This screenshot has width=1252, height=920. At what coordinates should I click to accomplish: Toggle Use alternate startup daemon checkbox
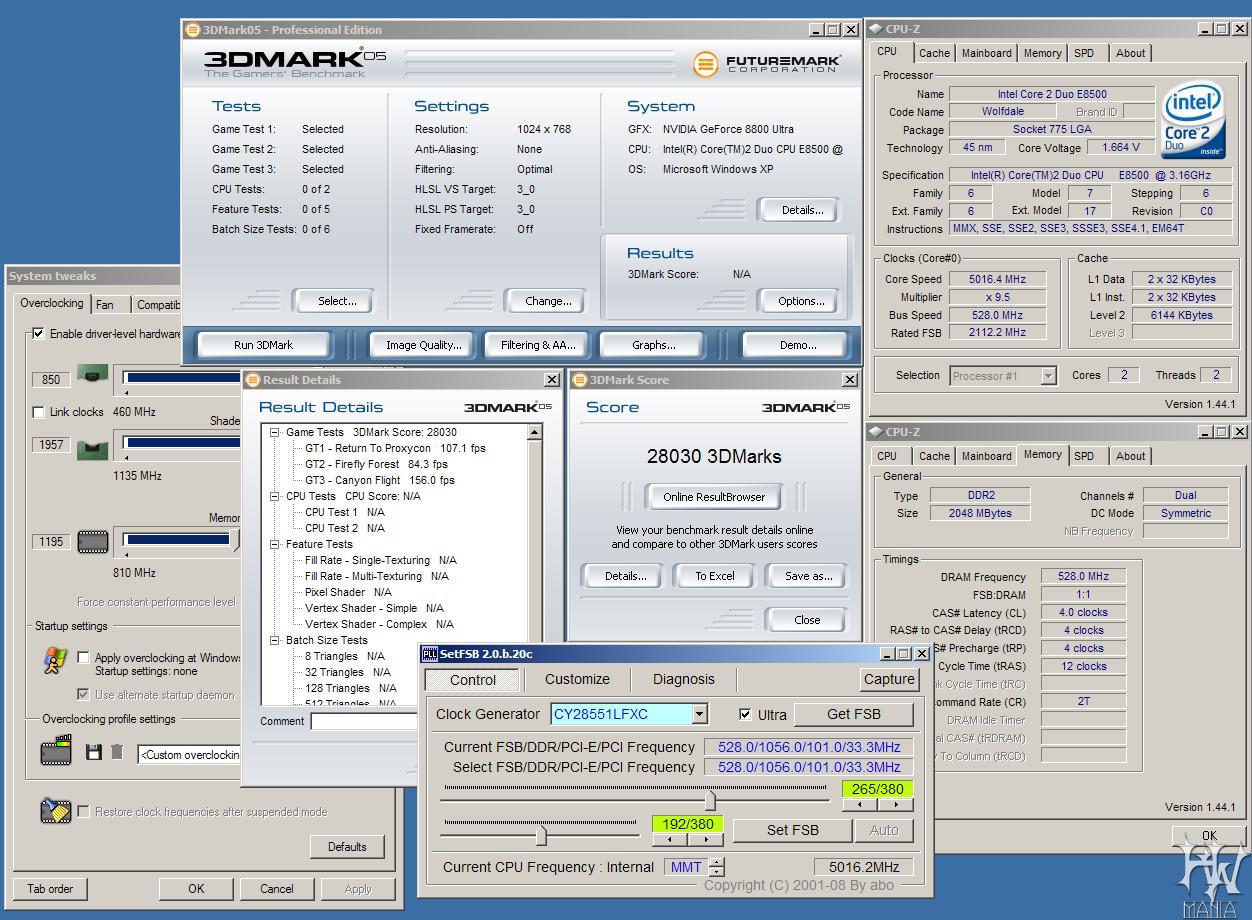(x=83, y=694)
